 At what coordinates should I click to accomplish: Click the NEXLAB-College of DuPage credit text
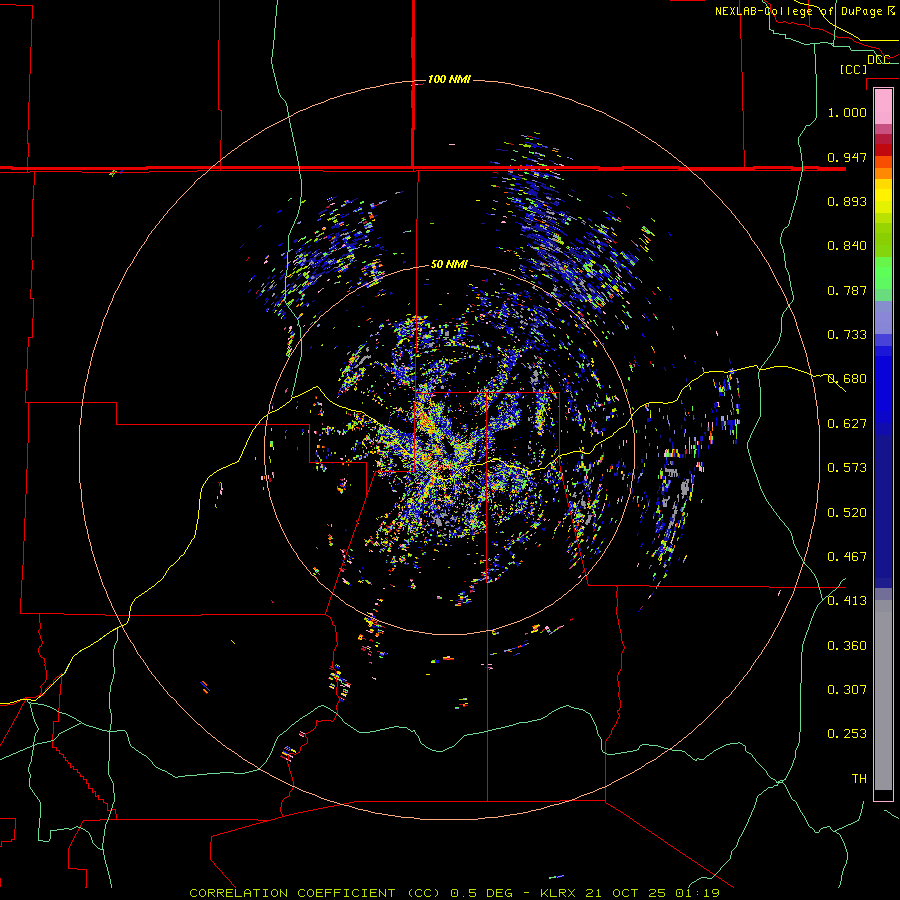(x=798, y=11)
